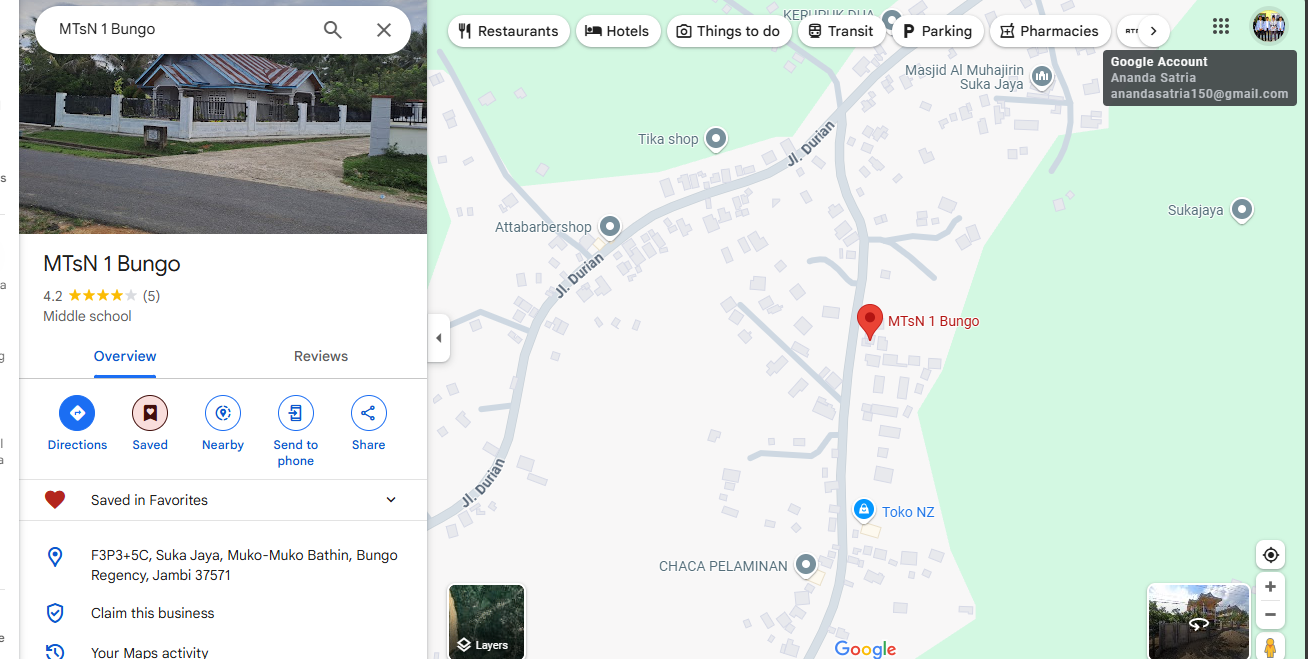Viewport: 1308px width, 659px height.
Task: Zoom in with the plus button
Action: pyautogui.click(x=1270, y=587)
